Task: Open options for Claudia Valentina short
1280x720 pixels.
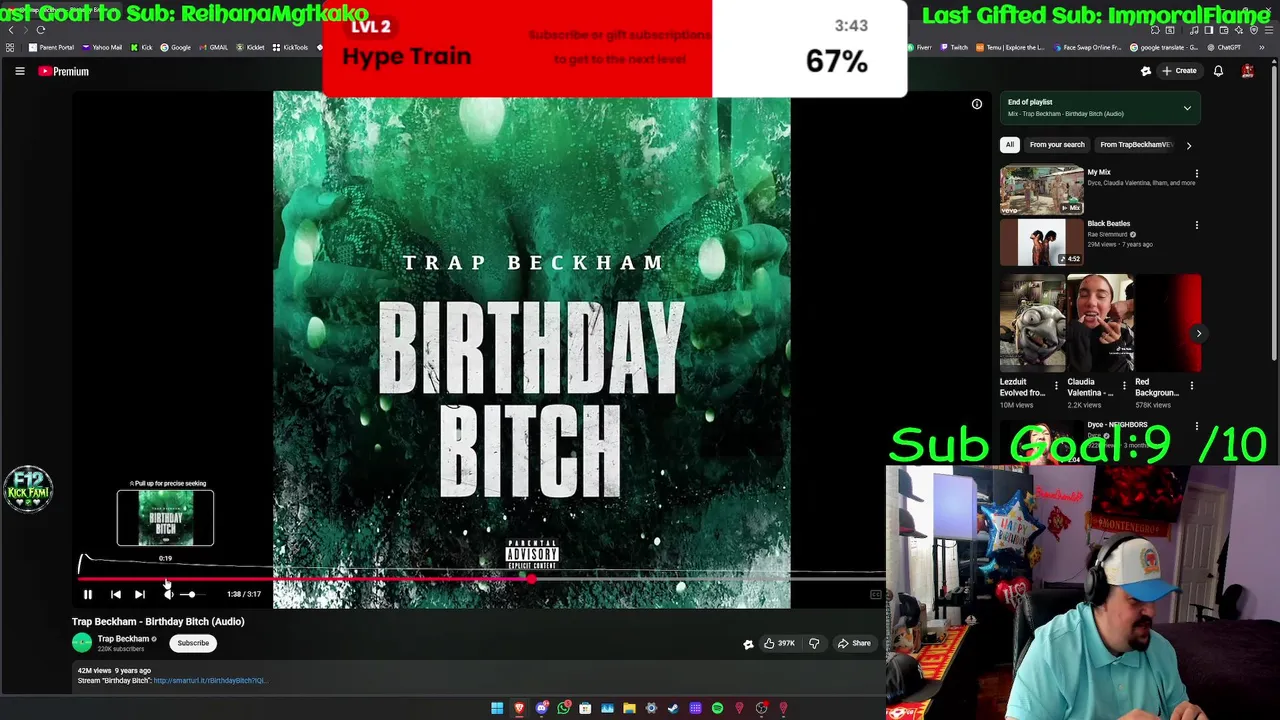Action: (x=1123, y=385)
